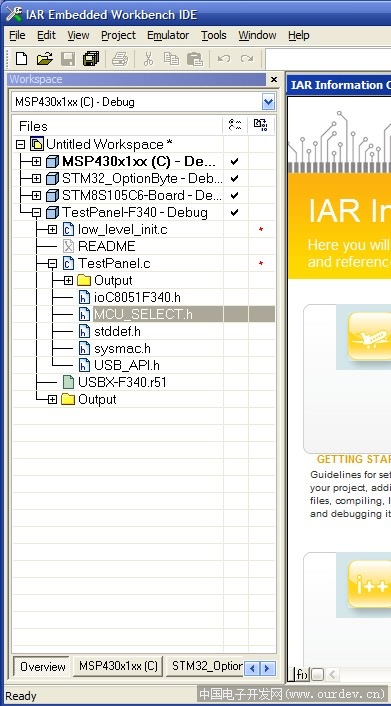Screen dimensions: 391x706
Task: Click the Redo toolbar icon
Action: click(247, 59)
